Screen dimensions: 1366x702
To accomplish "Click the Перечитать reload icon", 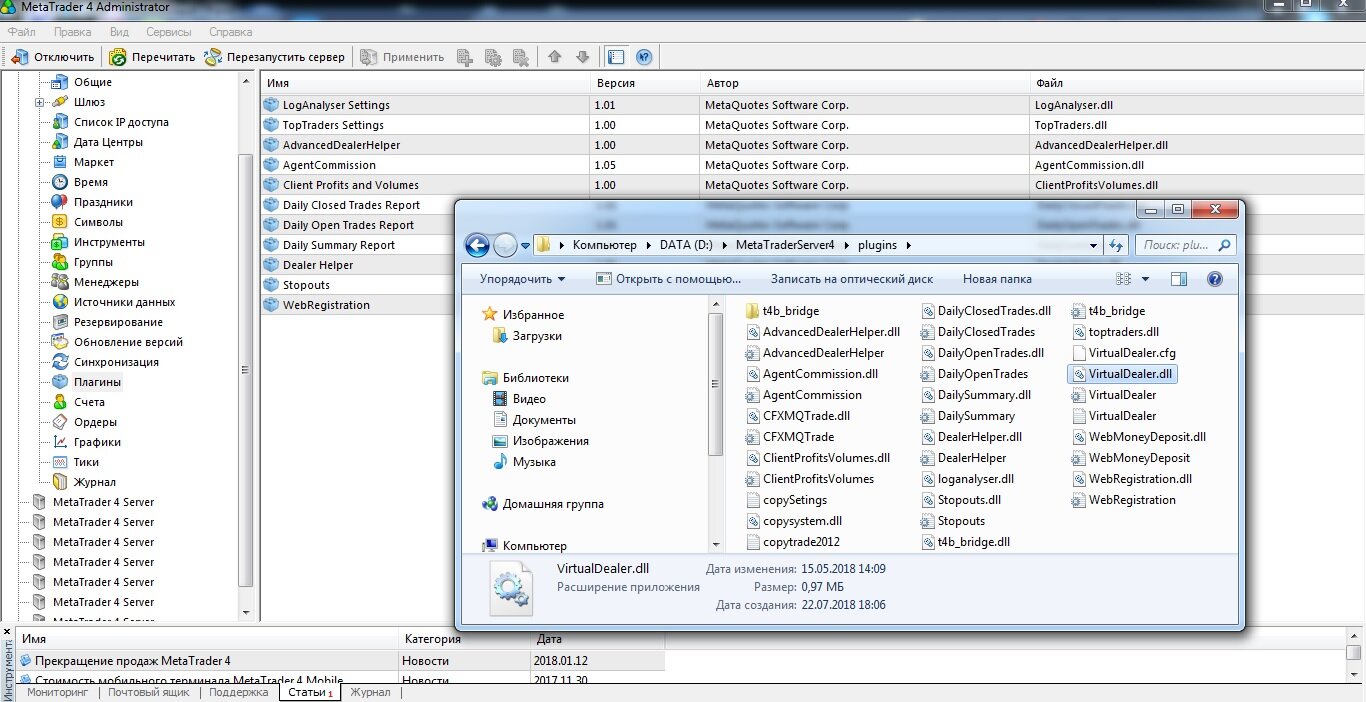I will pyautogui.click(x=118, y=57).
